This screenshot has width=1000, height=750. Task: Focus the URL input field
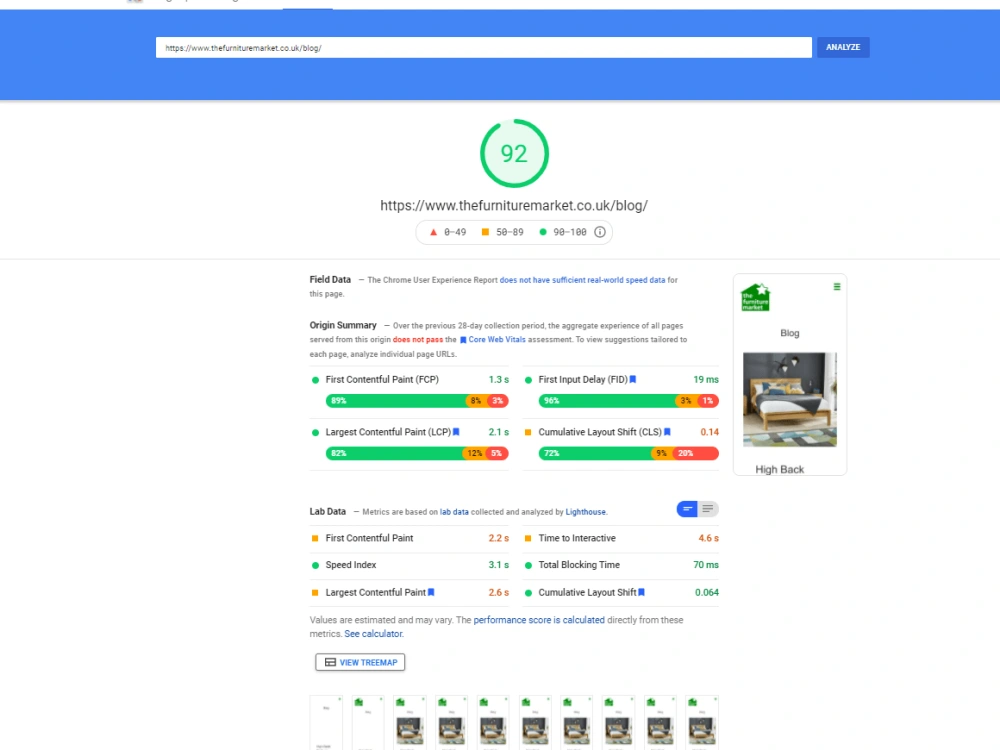coord(483,47)
